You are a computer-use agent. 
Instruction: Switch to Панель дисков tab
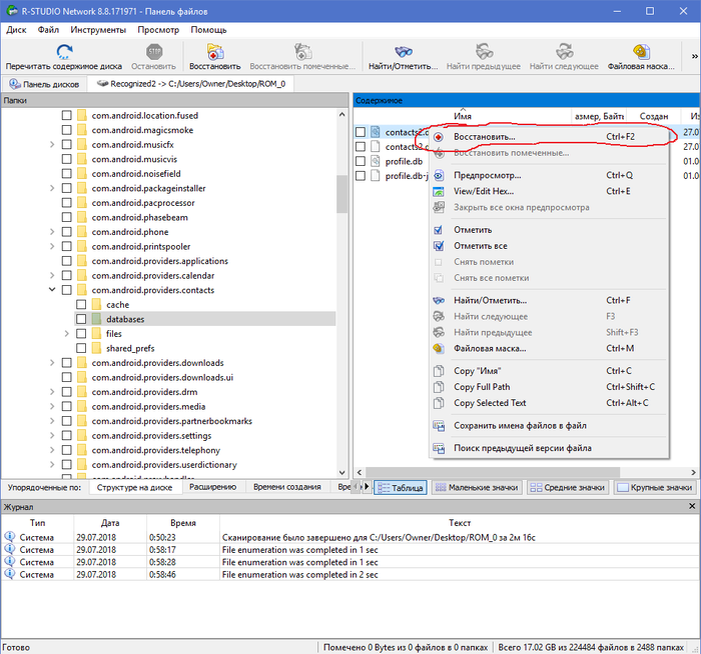click(44, 84)
